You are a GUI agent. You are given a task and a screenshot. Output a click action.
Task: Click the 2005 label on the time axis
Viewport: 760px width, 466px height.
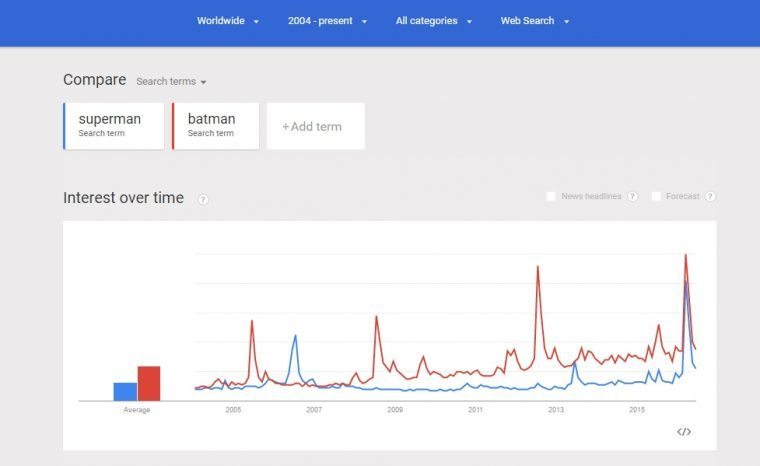pyautogui.click(x=233, y=410)
